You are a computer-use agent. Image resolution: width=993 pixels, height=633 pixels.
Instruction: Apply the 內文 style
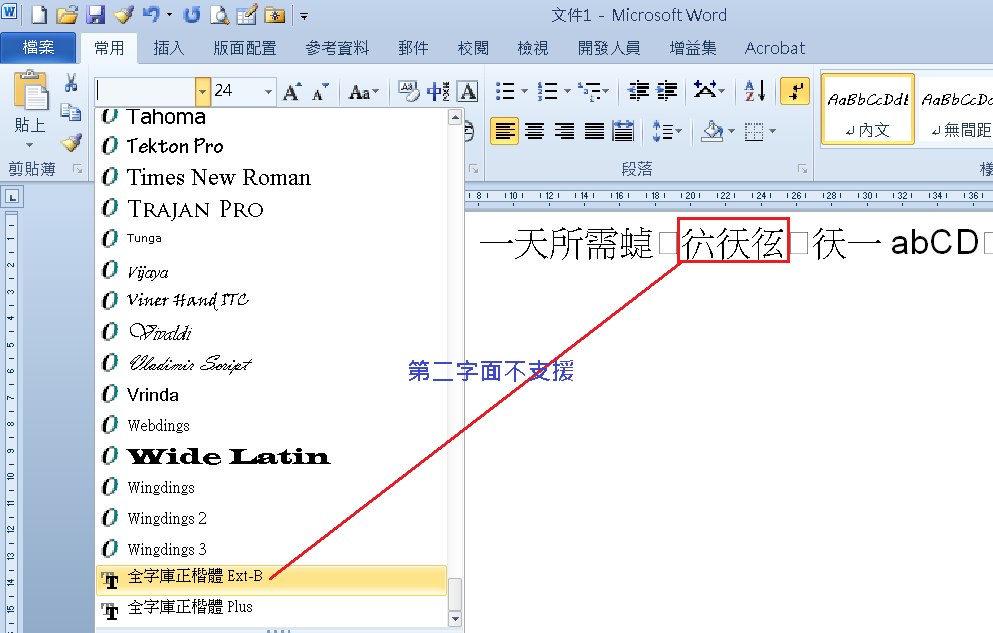(x=868, y=110)
